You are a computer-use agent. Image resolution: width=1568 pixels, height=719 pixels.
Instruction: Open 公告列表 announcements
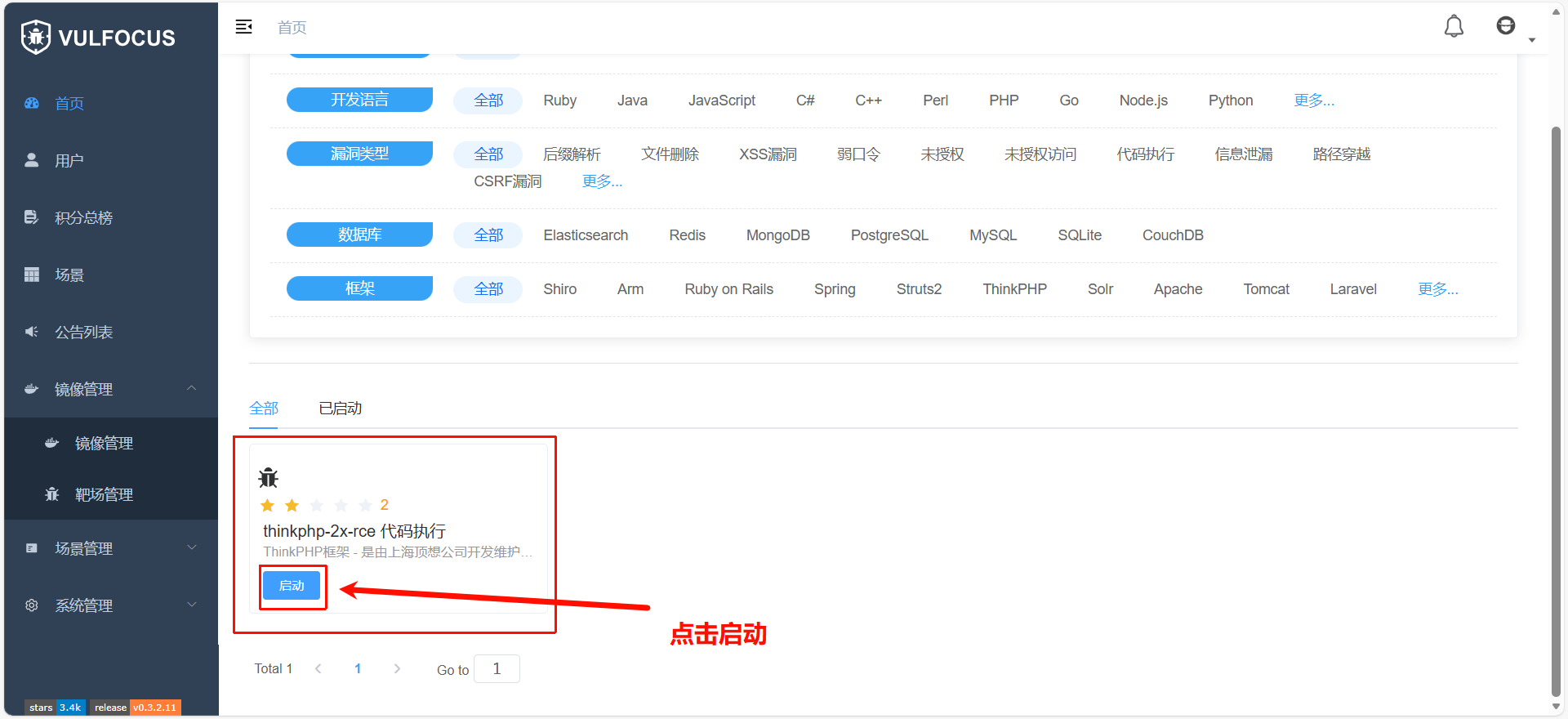coord(83,333)
